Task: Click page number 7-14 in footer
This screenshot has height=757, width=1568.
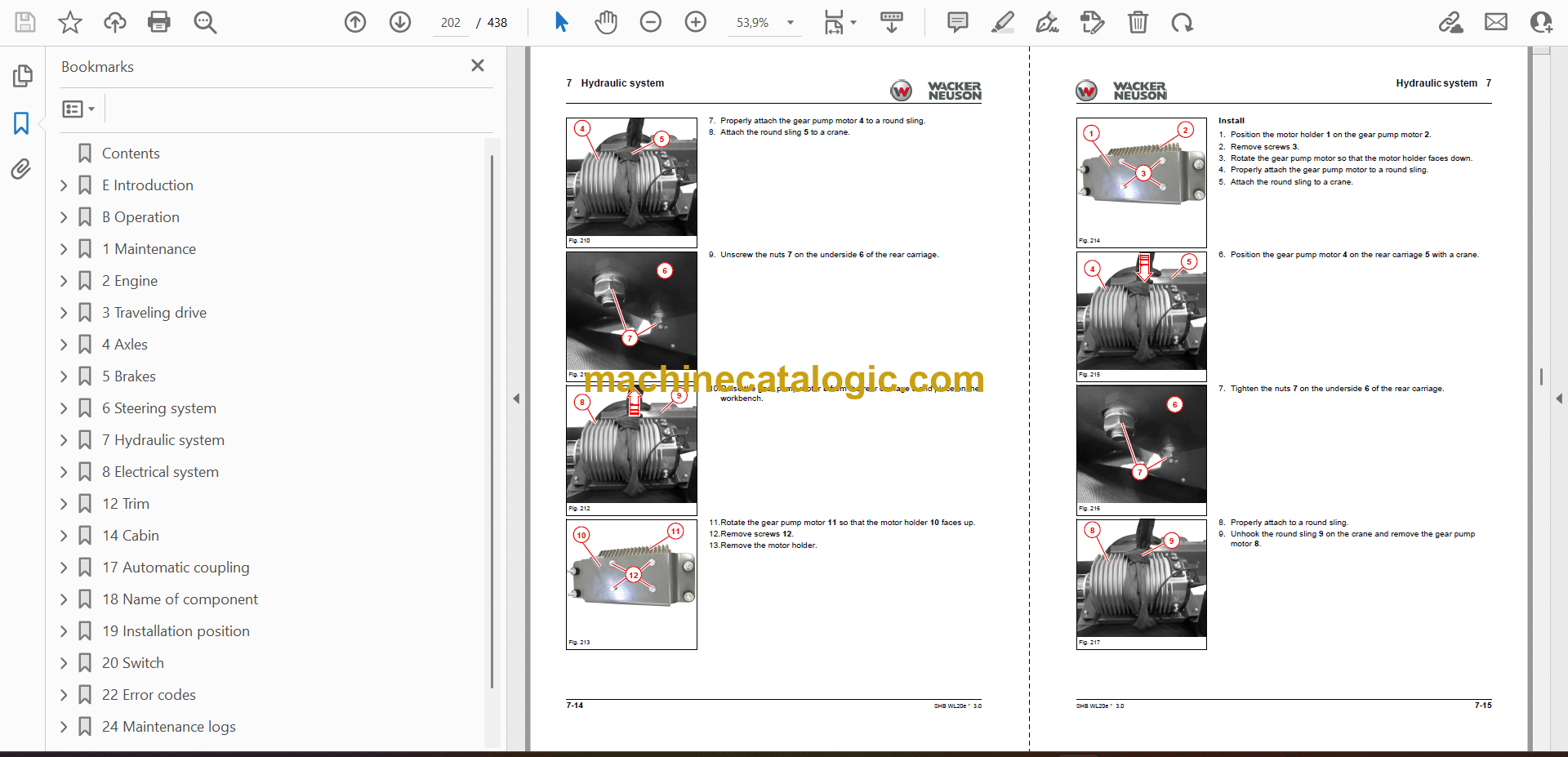Action: tap(575, 706)
